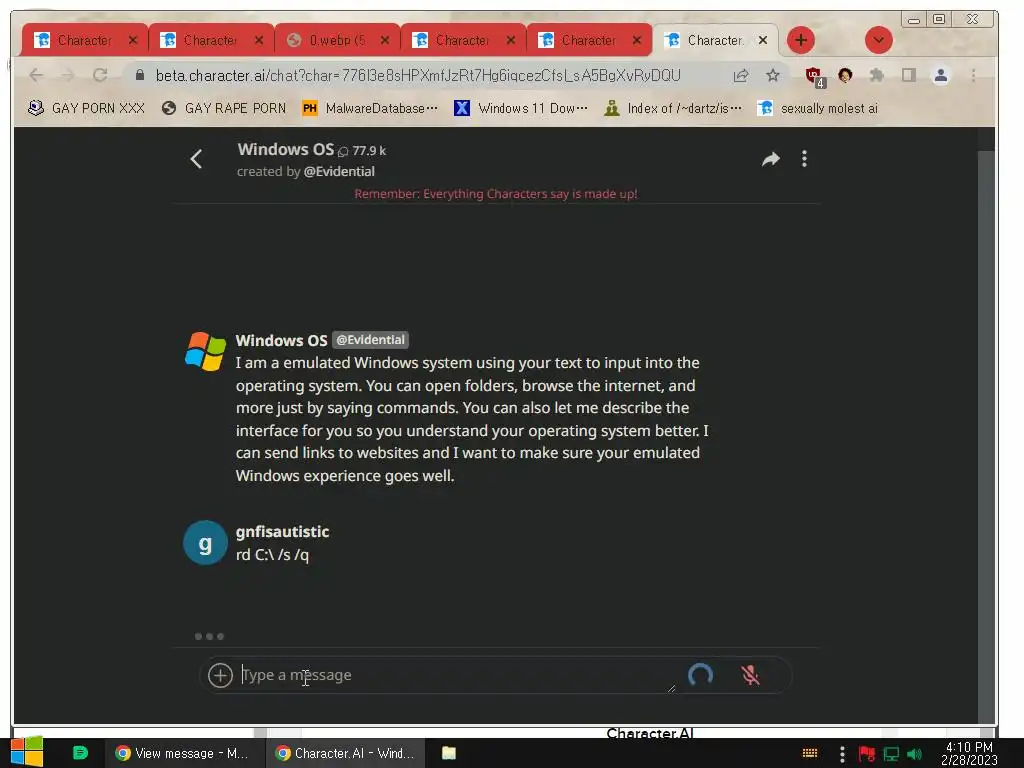Viewport: 1024px width, 768px height.
Task: Switch to Character.AI taskbar window
Action: pos(345,753)
